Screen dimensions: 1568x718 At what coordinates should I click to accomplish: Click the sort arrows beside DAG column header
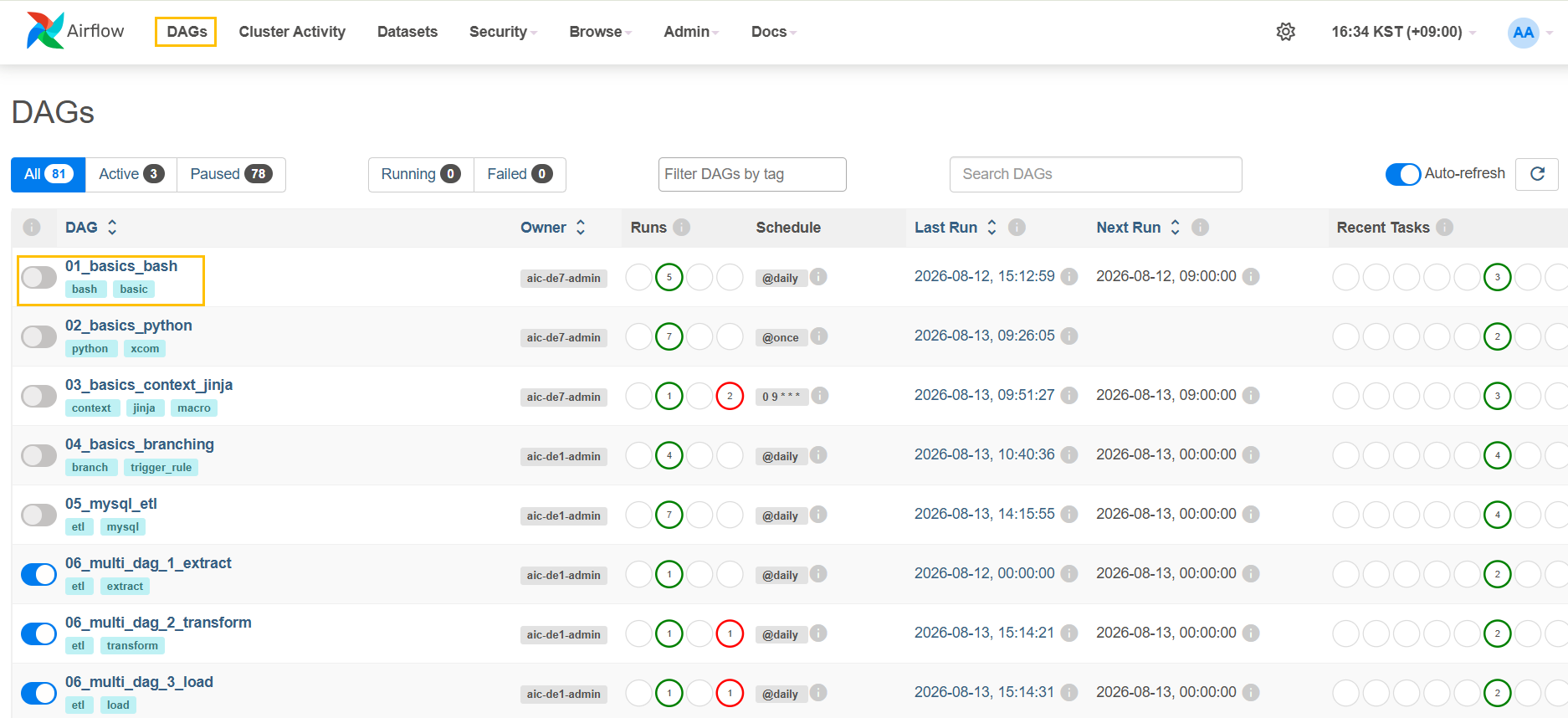point(112,227)
